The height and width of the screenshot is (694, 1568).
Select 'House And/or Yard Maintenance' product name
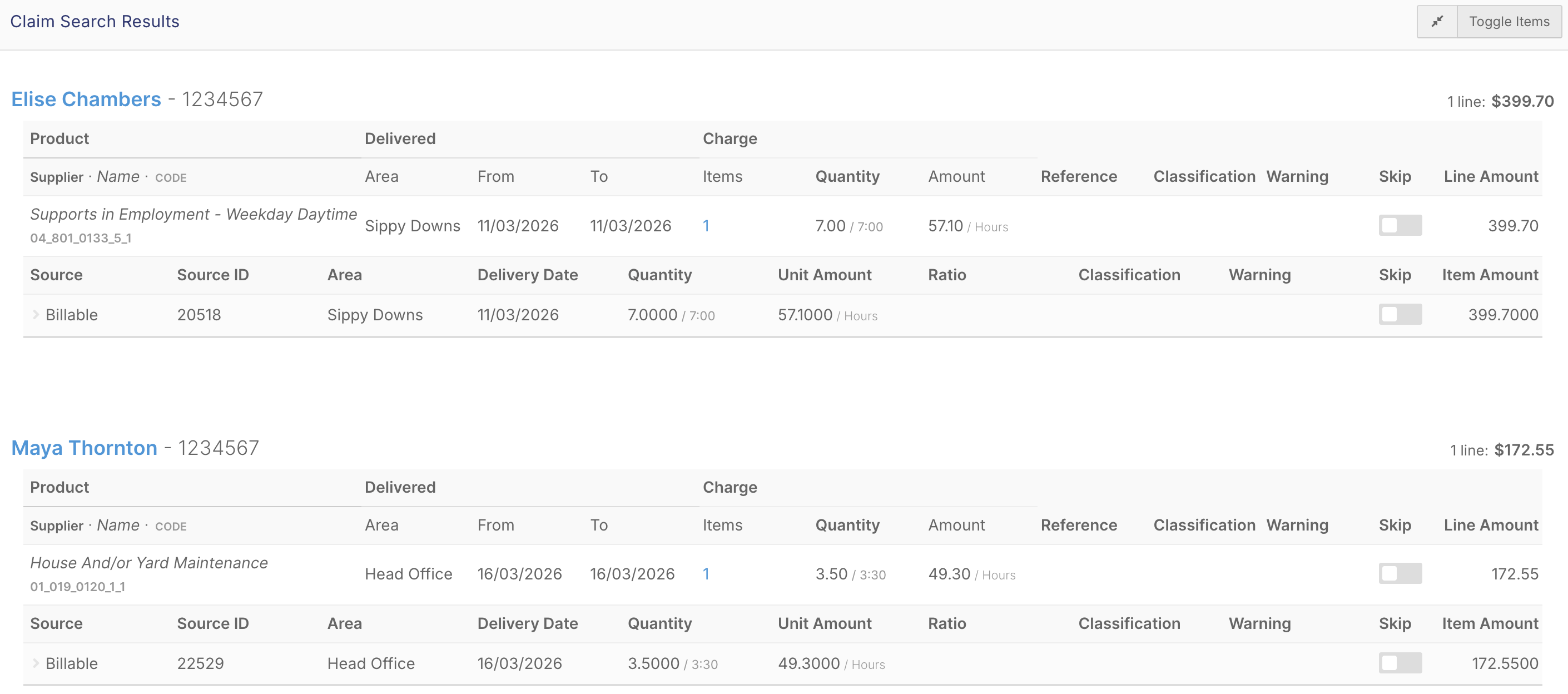[149, 563]
